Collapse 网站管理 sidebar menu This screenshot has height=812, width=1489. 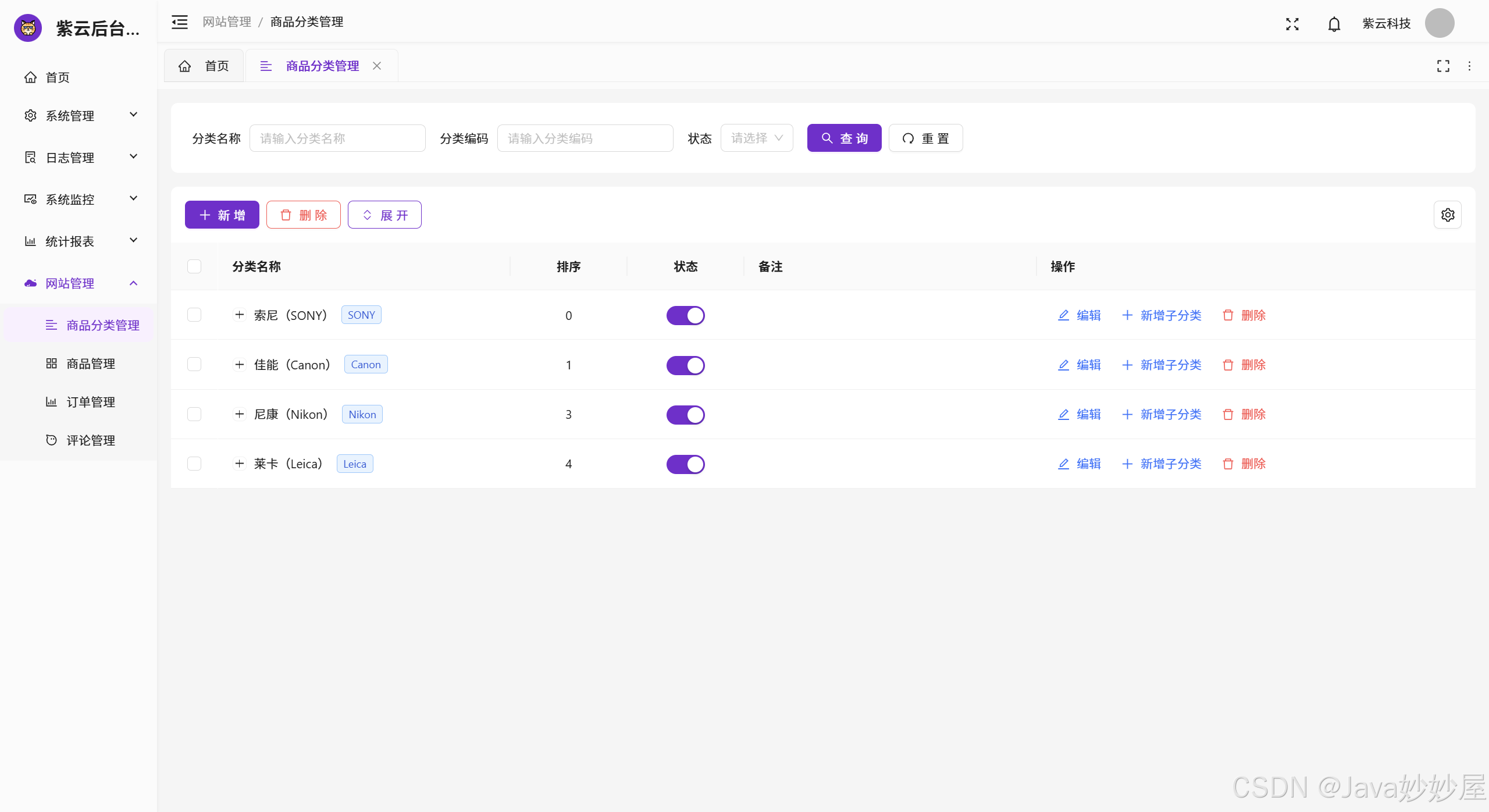pyautogui.click(x=79, y=283)
